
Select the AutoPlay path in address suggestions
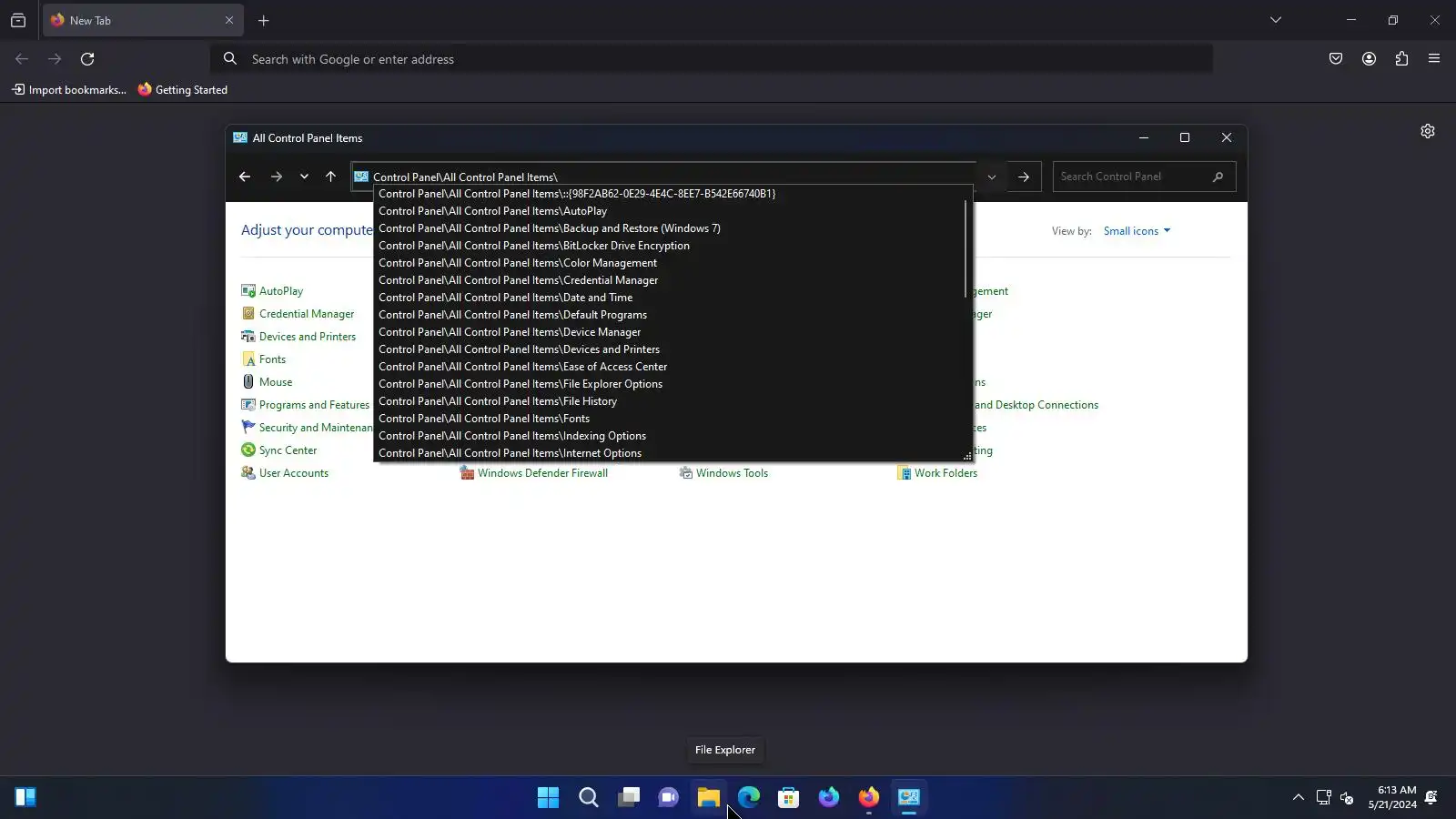(x=670, y=211)
